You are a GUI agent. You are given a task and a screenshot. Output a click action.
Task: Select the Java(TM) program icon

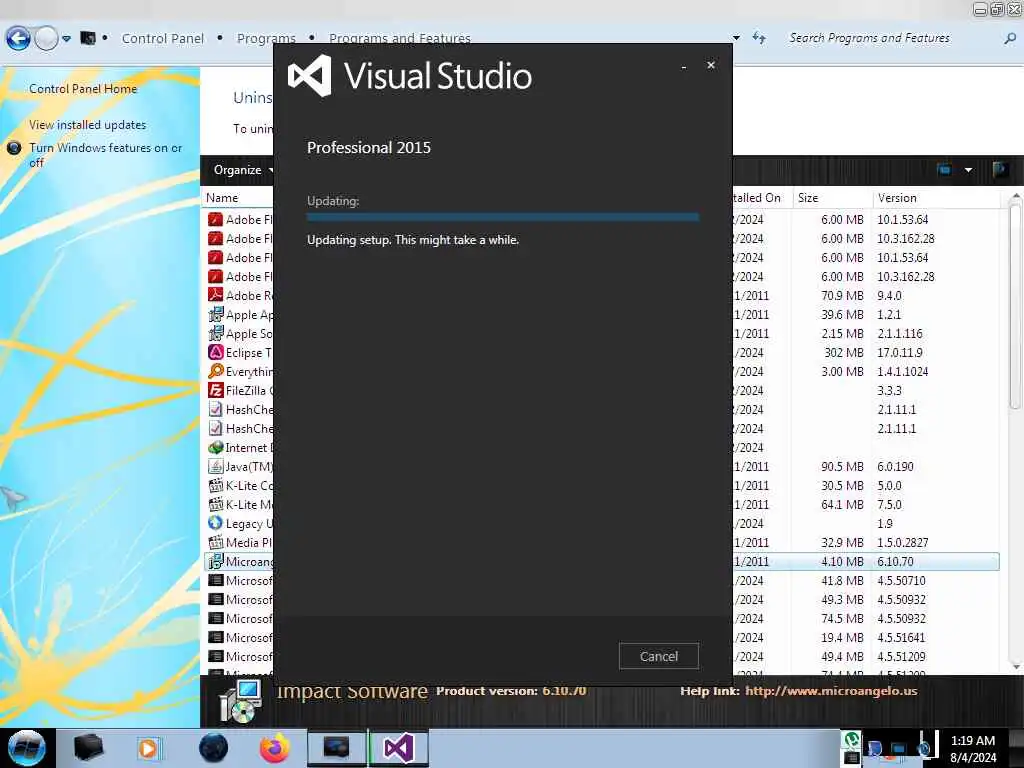click(x=216, y=466)
